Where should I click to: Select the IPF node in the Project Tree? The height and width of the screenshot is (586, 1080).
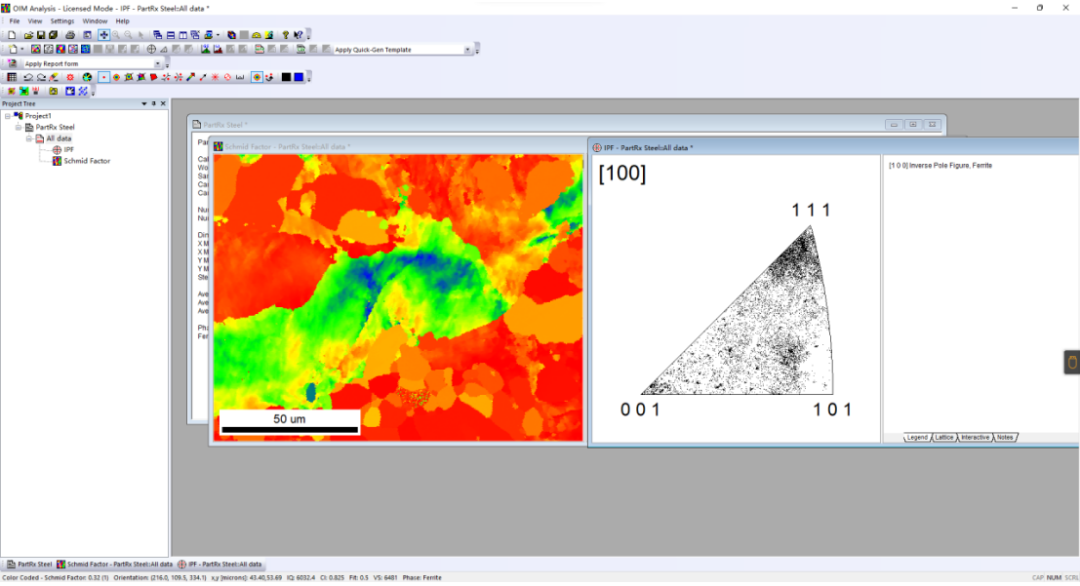click(69, 149)
